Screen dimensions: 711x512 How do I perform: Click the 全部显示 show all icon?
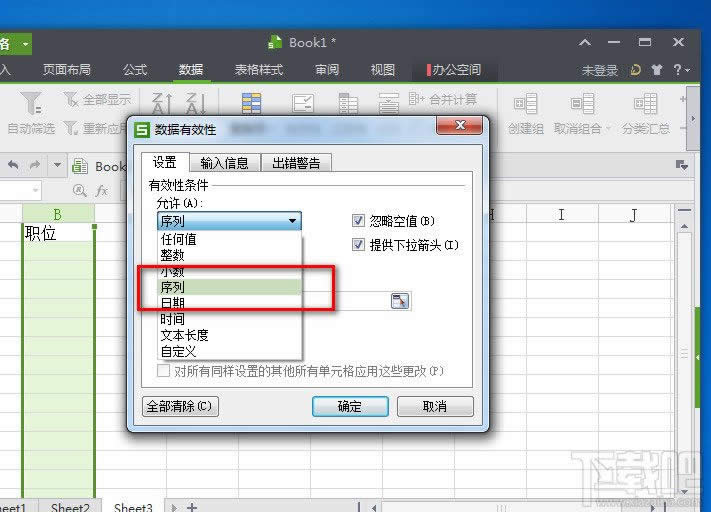pos(70,99)
